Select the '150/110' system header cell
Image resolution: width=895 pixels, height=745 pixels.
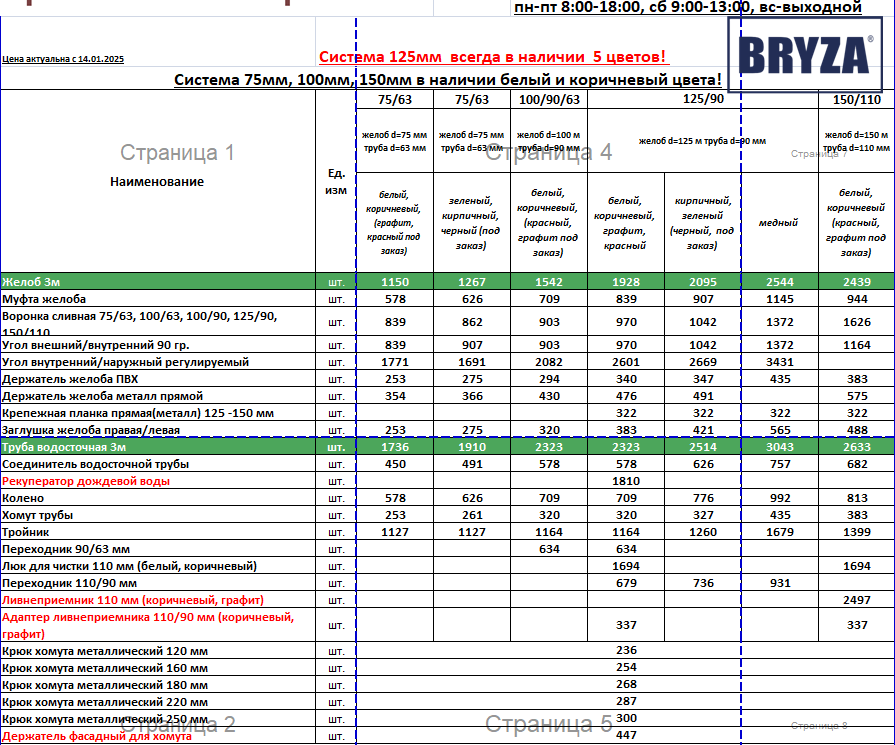tap(857, 99)
